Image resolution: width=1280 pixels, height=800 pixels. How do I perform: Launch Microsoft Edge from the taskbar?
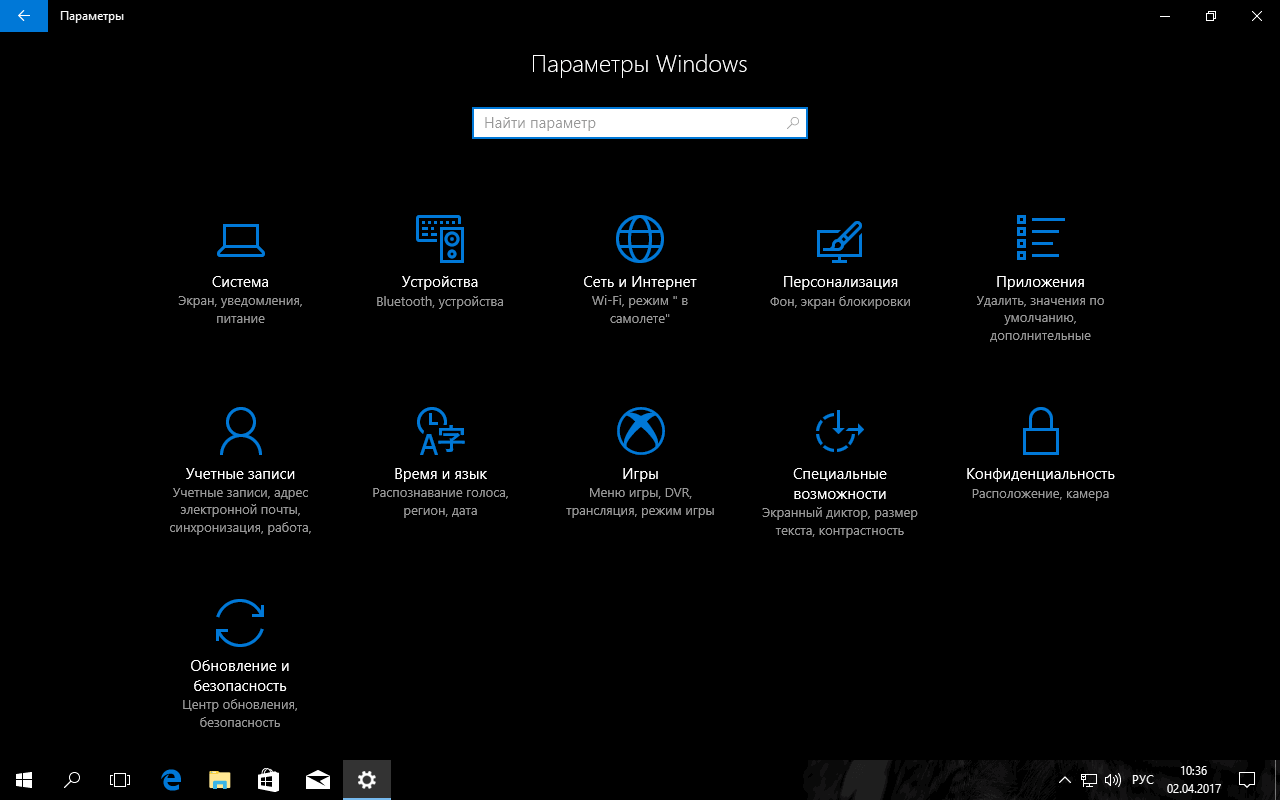[170, 780]
